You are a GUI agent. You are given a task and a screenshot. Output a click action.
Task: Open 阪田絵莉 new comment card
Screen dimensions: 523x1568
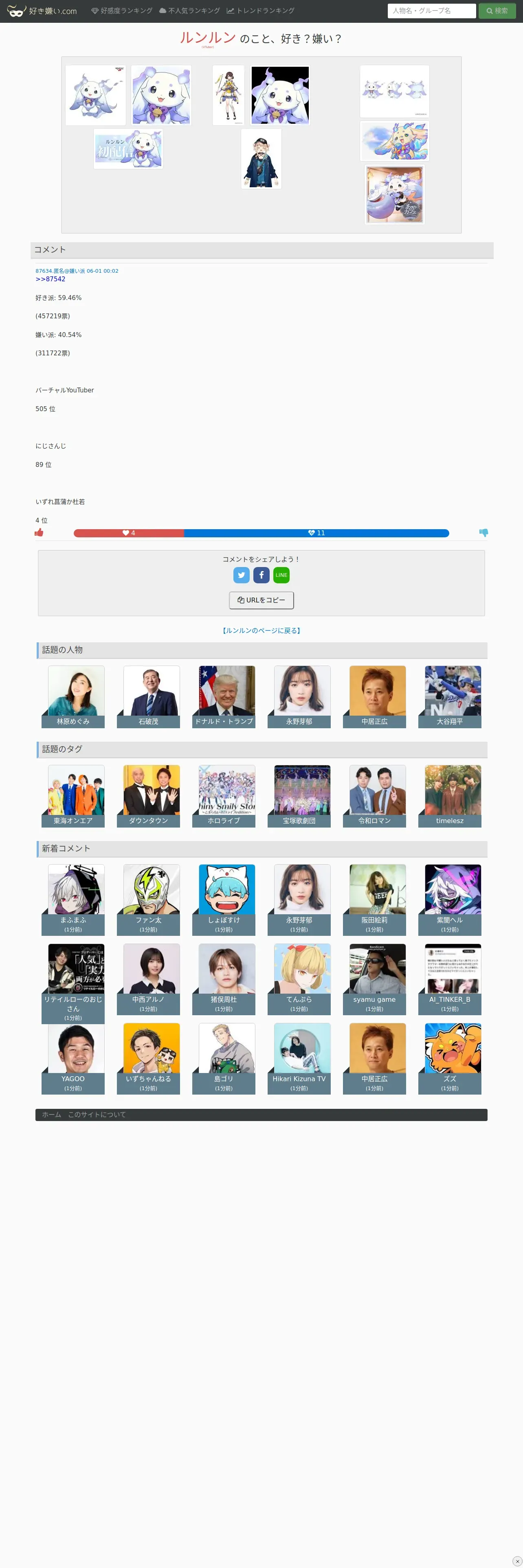(374, 900)
